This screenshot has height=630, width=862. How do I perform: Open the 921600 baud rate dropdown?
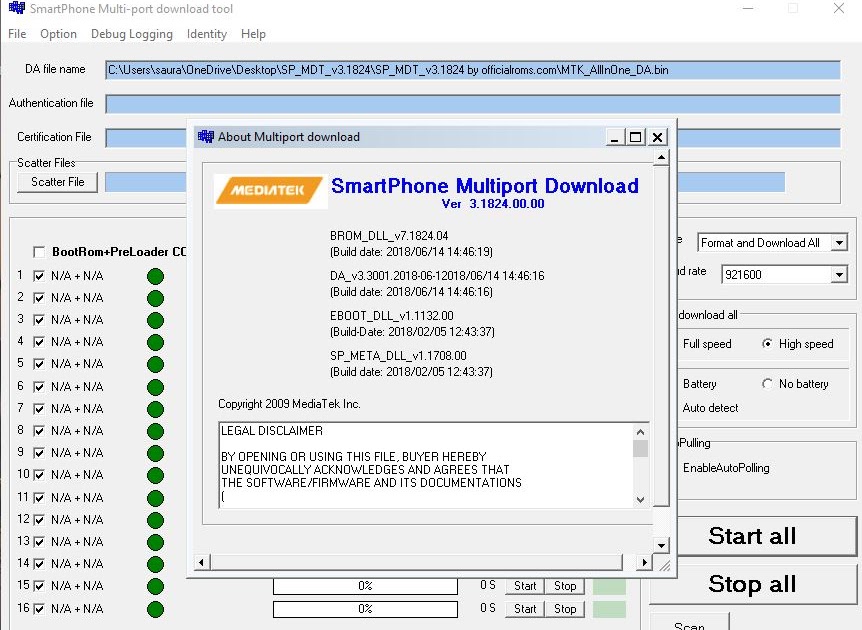click(840, 274)
